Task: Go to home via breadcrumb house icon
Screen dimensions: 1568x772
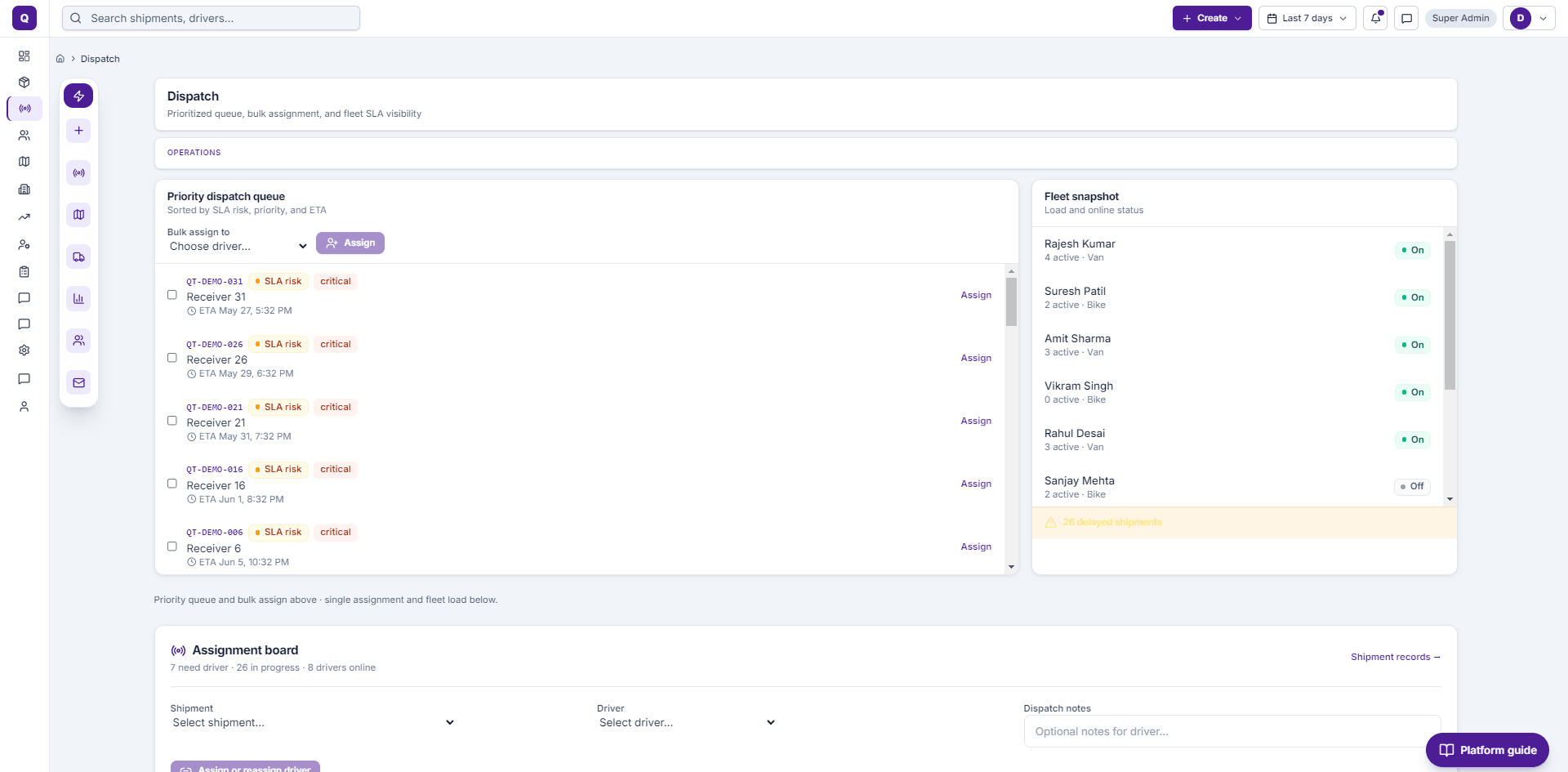Action: point(60,59)
